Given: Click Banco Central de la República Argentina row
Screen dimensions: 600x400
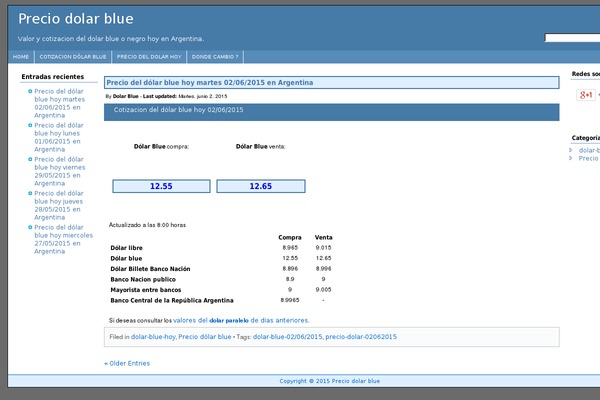Looking at the screenshot, I should click(x=172, y=300).
